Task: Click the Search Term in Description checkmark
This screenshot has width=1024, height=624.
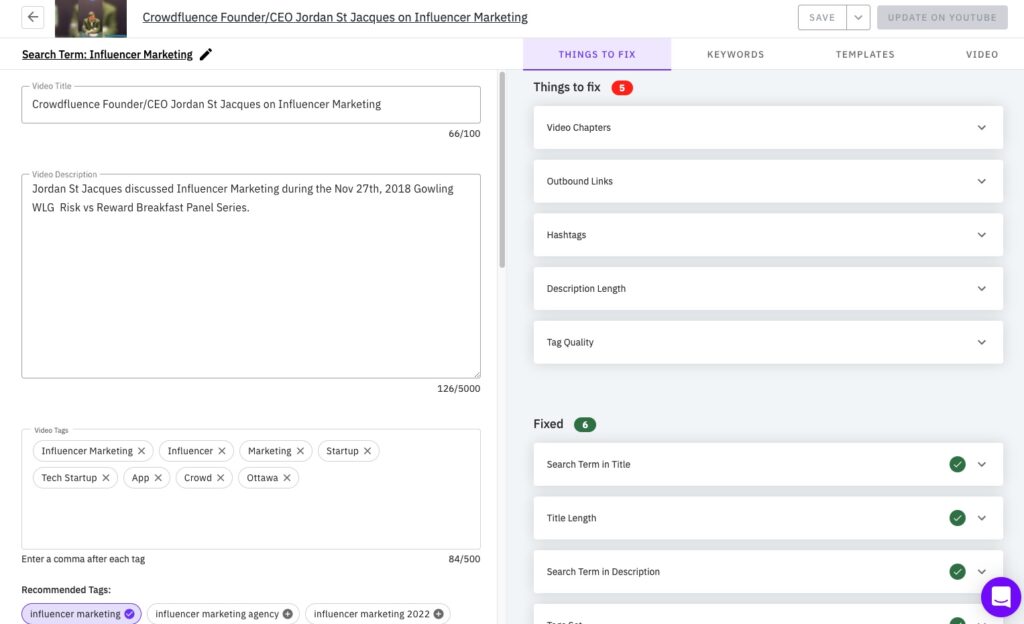Action: [957, 572]
